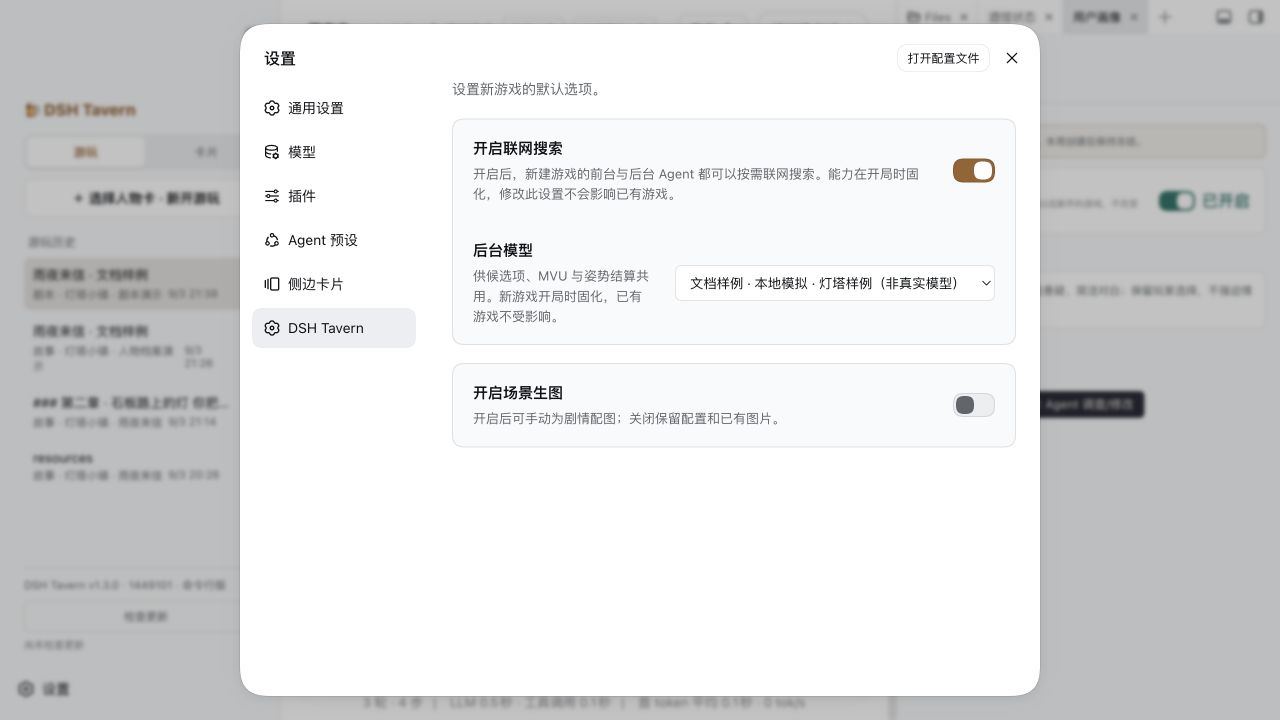Click the 设置 gear icon at bottom-left
Screen dimensions: 1280x720
26,689
